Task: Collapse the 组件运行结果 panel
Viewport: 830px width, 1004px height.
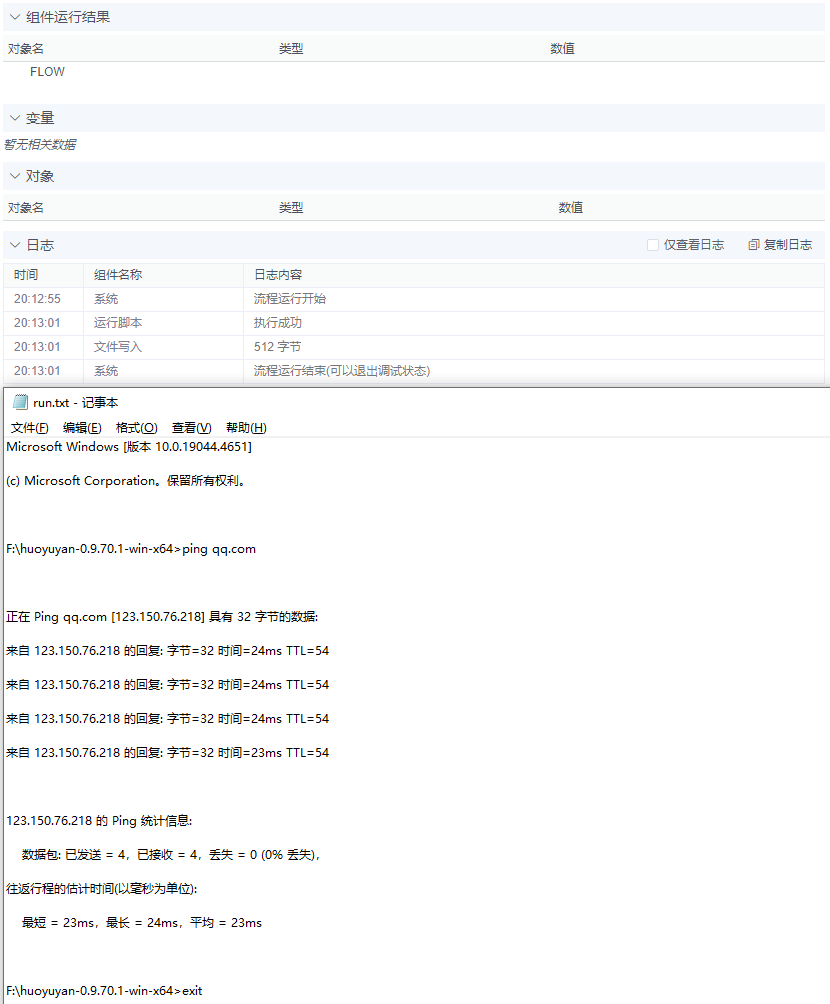Action: (x=15, y=17)
